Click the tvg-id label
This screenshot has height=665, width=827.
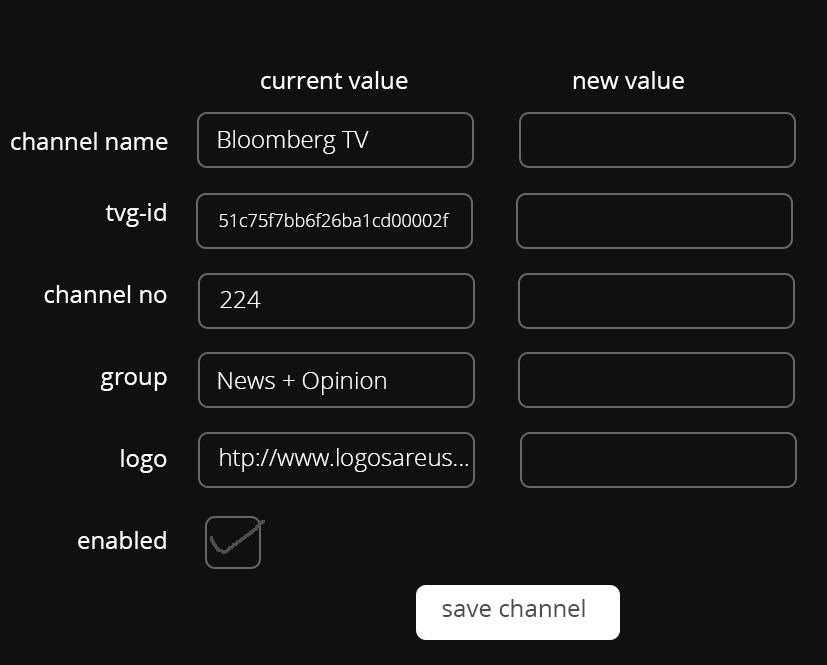(x=137, y=213)
